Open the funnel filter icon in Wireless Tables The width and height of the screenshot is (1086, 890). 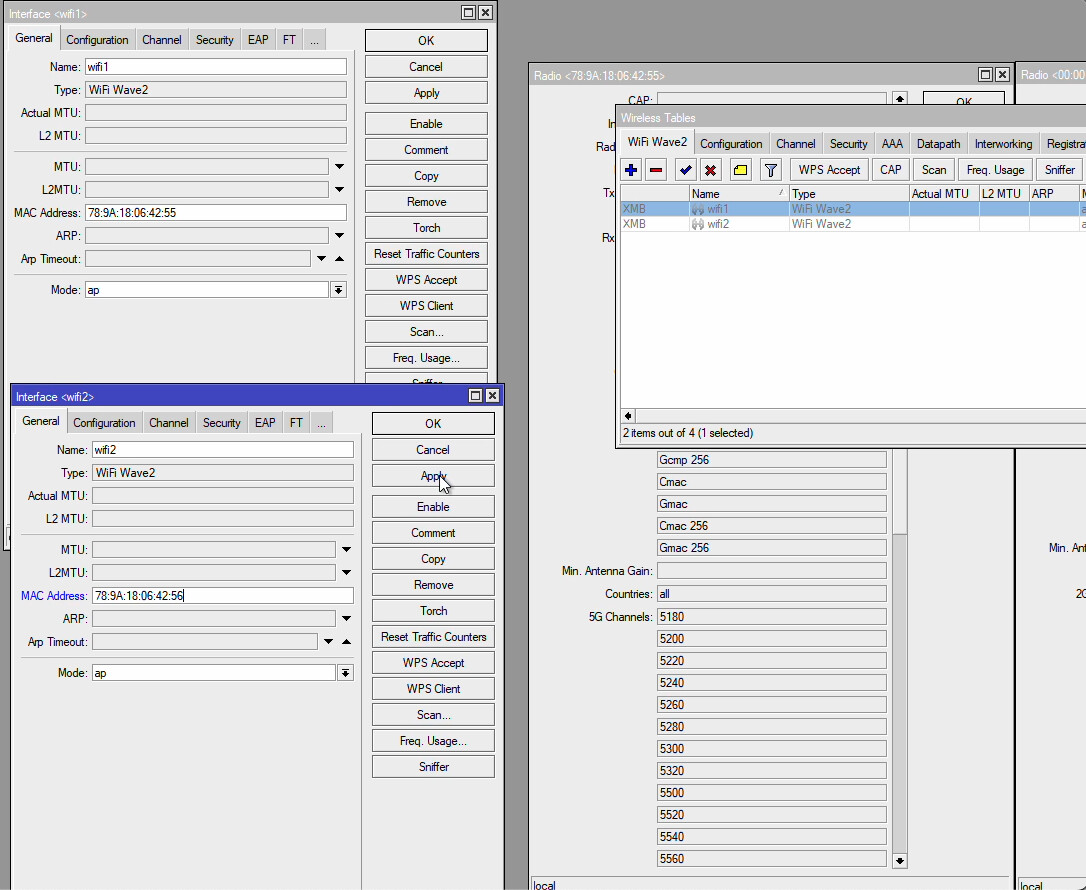click(x=770, y=170)
